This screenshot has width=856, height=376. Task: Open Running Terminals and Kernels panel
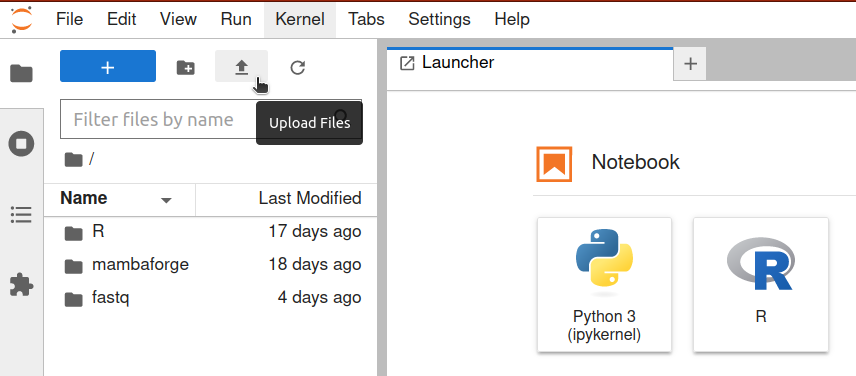click(21, 144)
